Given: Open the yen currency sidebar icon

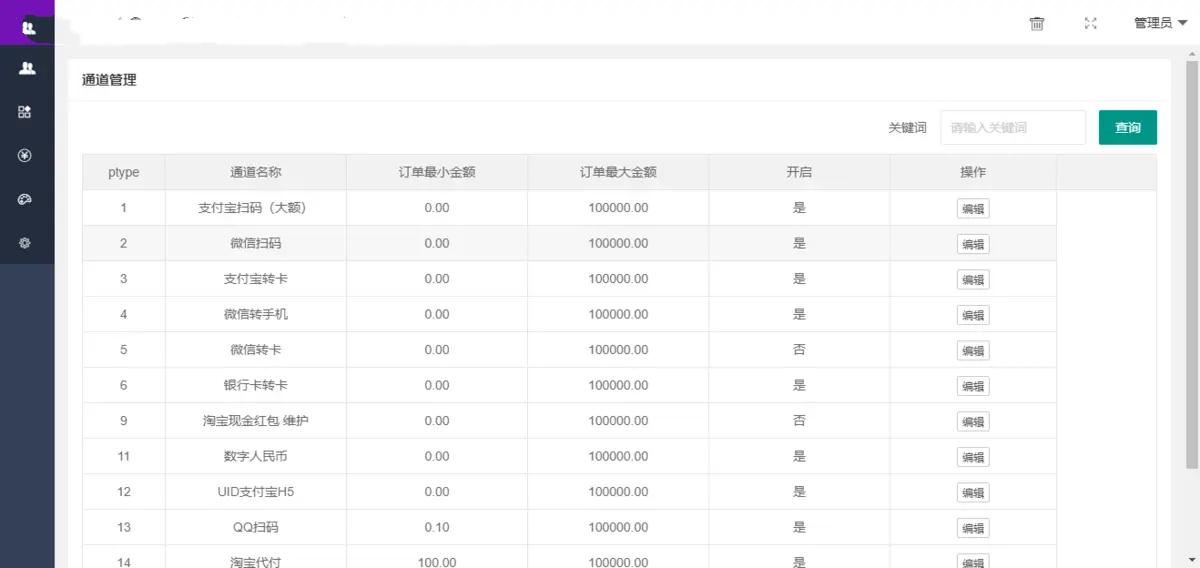Looking at the screenshot, I should tap(26, 155).
